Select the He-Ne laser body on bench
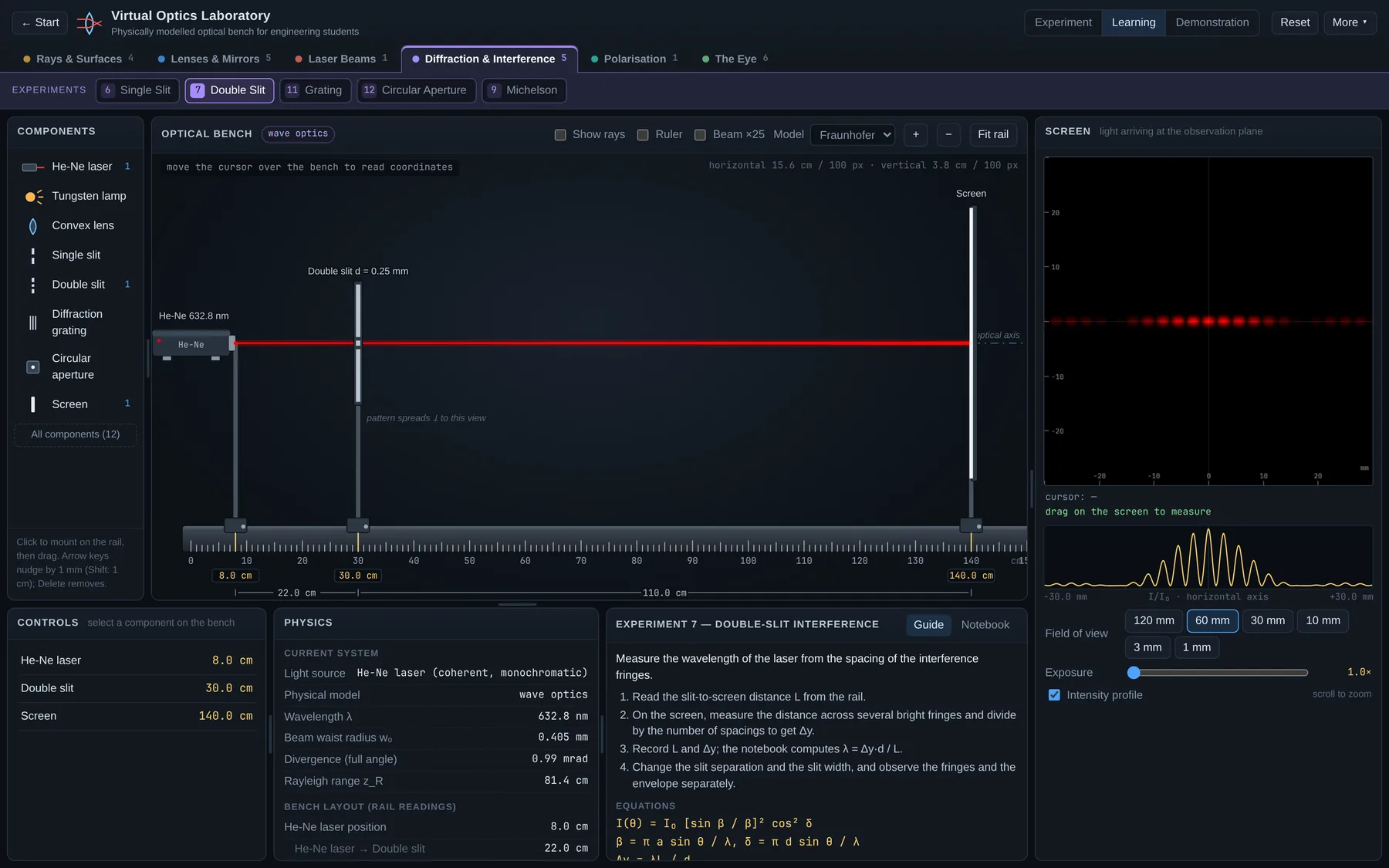The height and width of the screenshot is (868, 1389). (192, 344)
